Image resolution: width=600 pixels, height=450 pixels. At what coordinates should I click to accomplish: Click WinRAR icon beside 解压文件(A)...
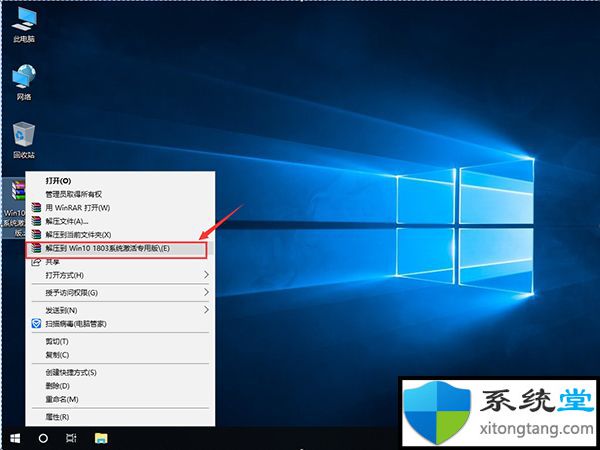pyautogui.click(x=36, y=221)
